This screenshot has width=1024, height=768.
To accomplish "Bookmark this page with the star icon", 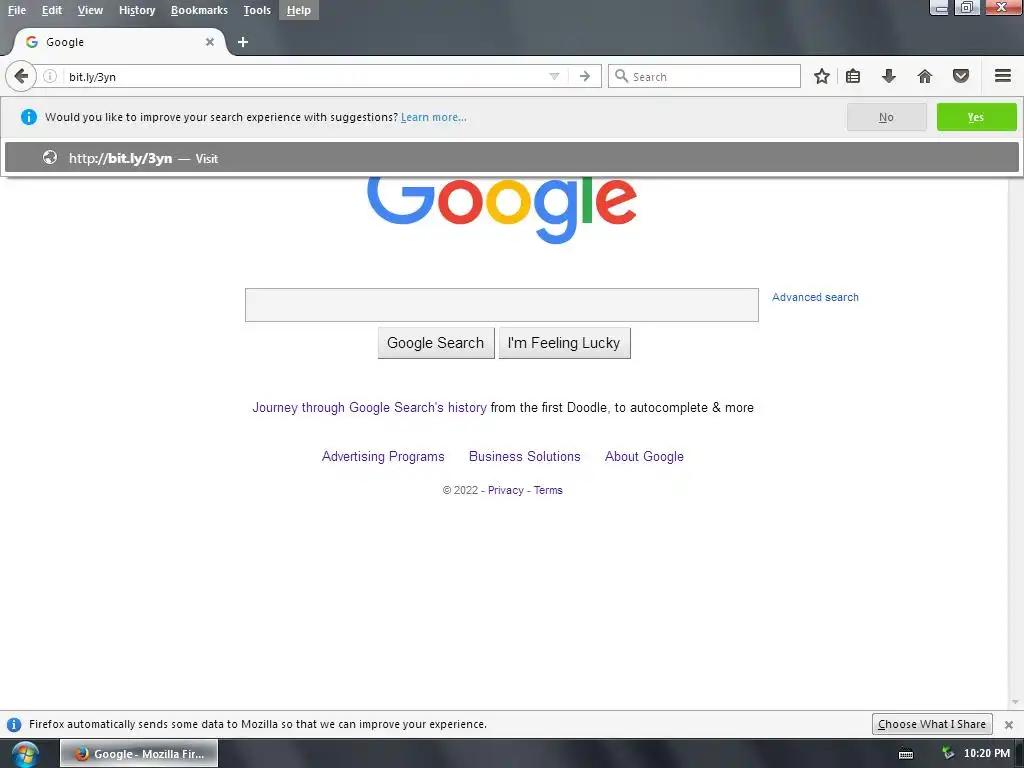I will [822, 76].
